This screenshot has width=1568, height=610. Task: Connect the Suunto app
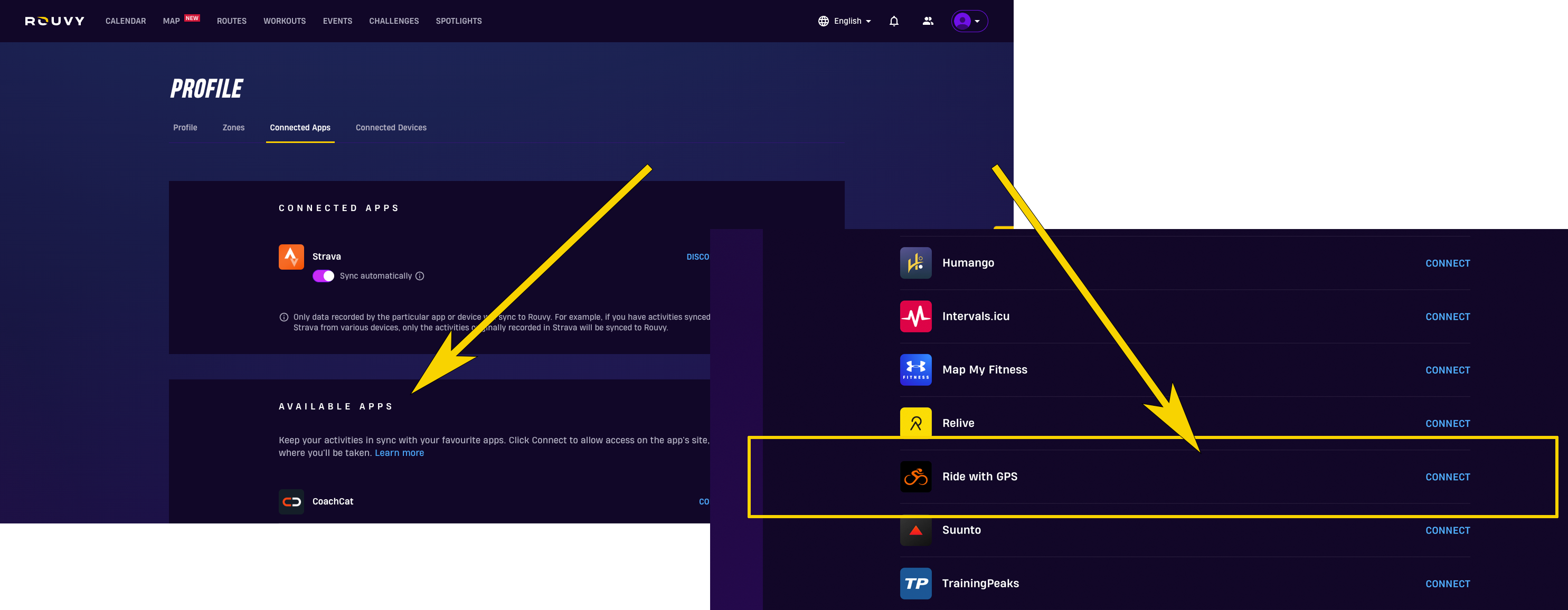(x=1448, y=530)
